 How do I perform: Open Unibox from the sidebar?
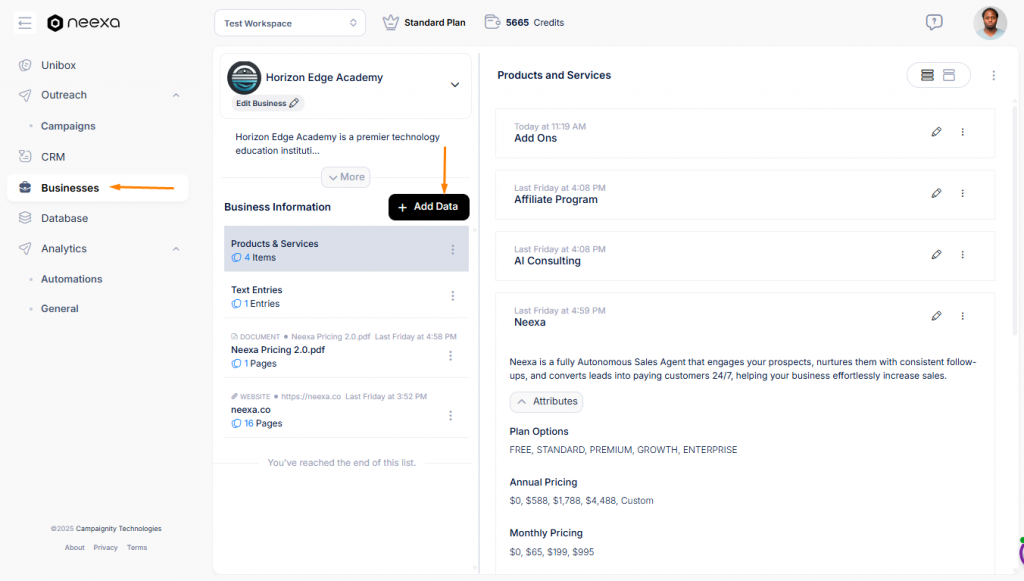click(58, 65)
